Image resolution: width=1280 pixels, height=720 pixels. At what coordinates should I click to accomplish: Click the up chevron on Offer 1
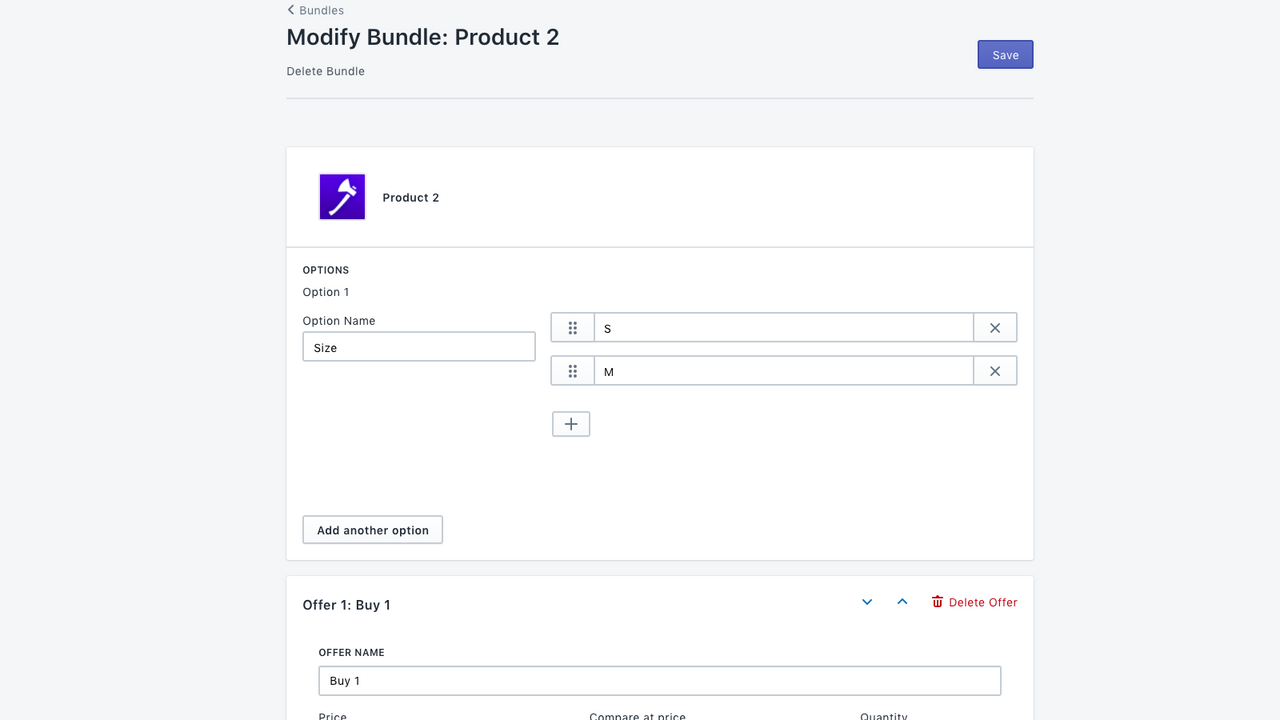point(901,601)
